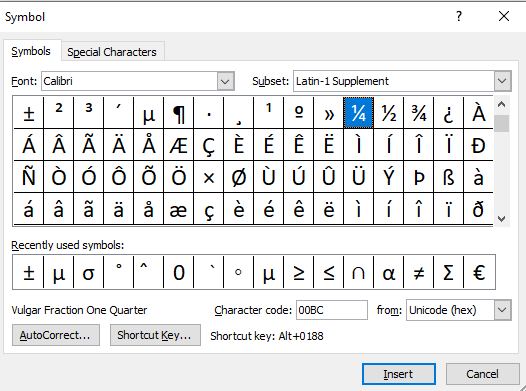Pick the sigma σ in recently used symbols

89,272
